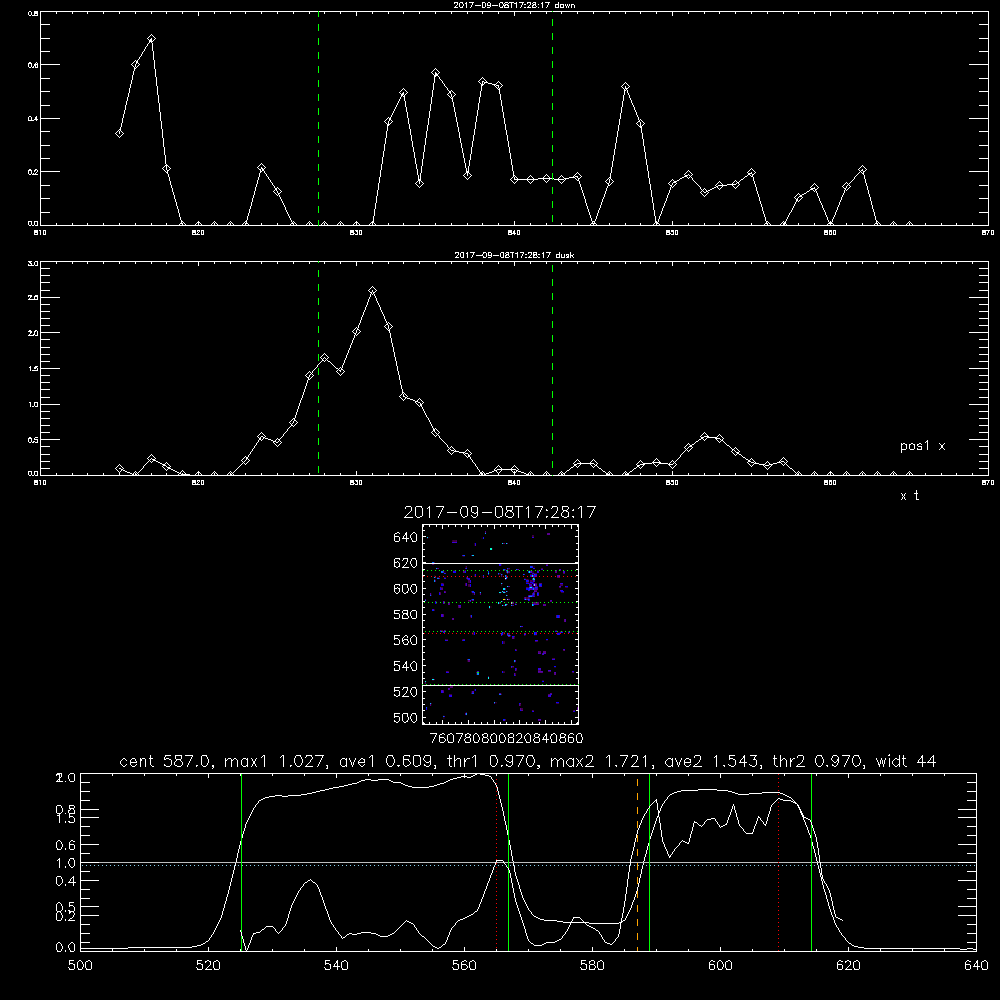Click the 'widt 44' value in the bottom title
This screenshot has height=1000, width=1000.
pyautogui.click(x=906, y=761)
